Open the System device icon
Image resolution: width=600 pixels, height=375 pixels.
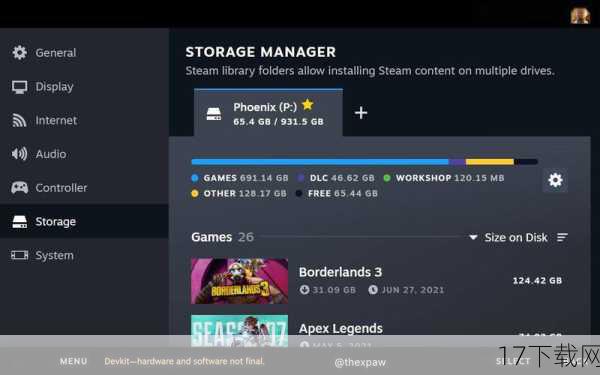20,255
